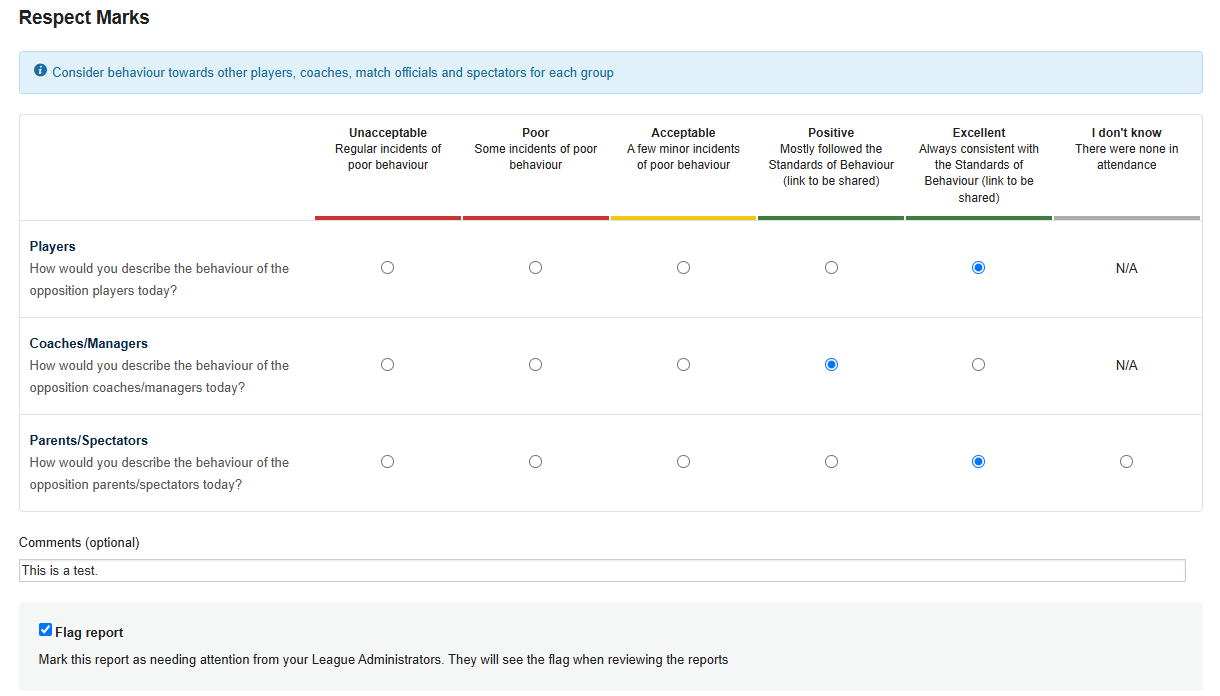Uncheck the Flag report checkbox
Image resolution: width=1220 pixels, height=696 pixels.
pyautogui.click(x=45, y=630)
